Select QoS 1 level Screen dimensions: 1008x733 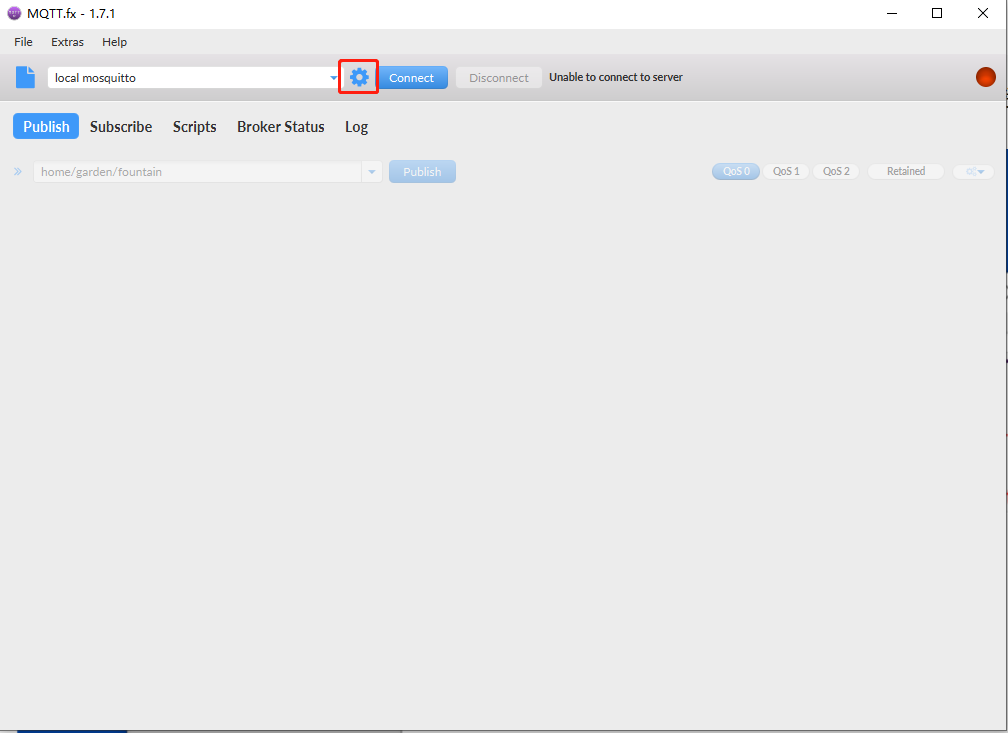coord(786,171)
